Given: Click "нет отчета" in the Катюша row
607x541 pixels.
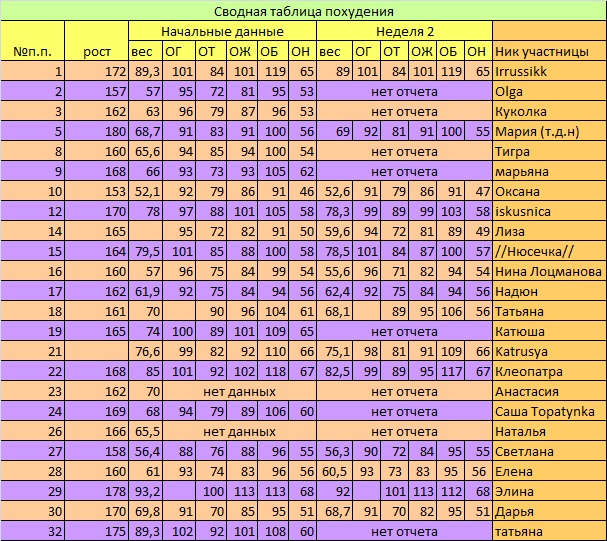Looking at the screenshot, I should point(404,331).
